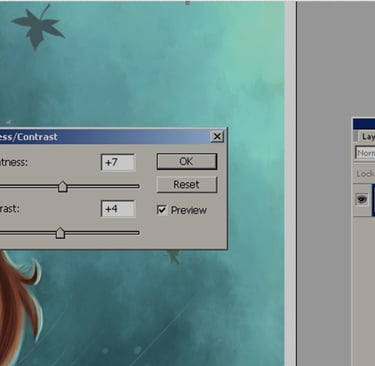Screen dimensions: 375x366
Task: Confirm with the OK button
Action: [x=187, y=162]
